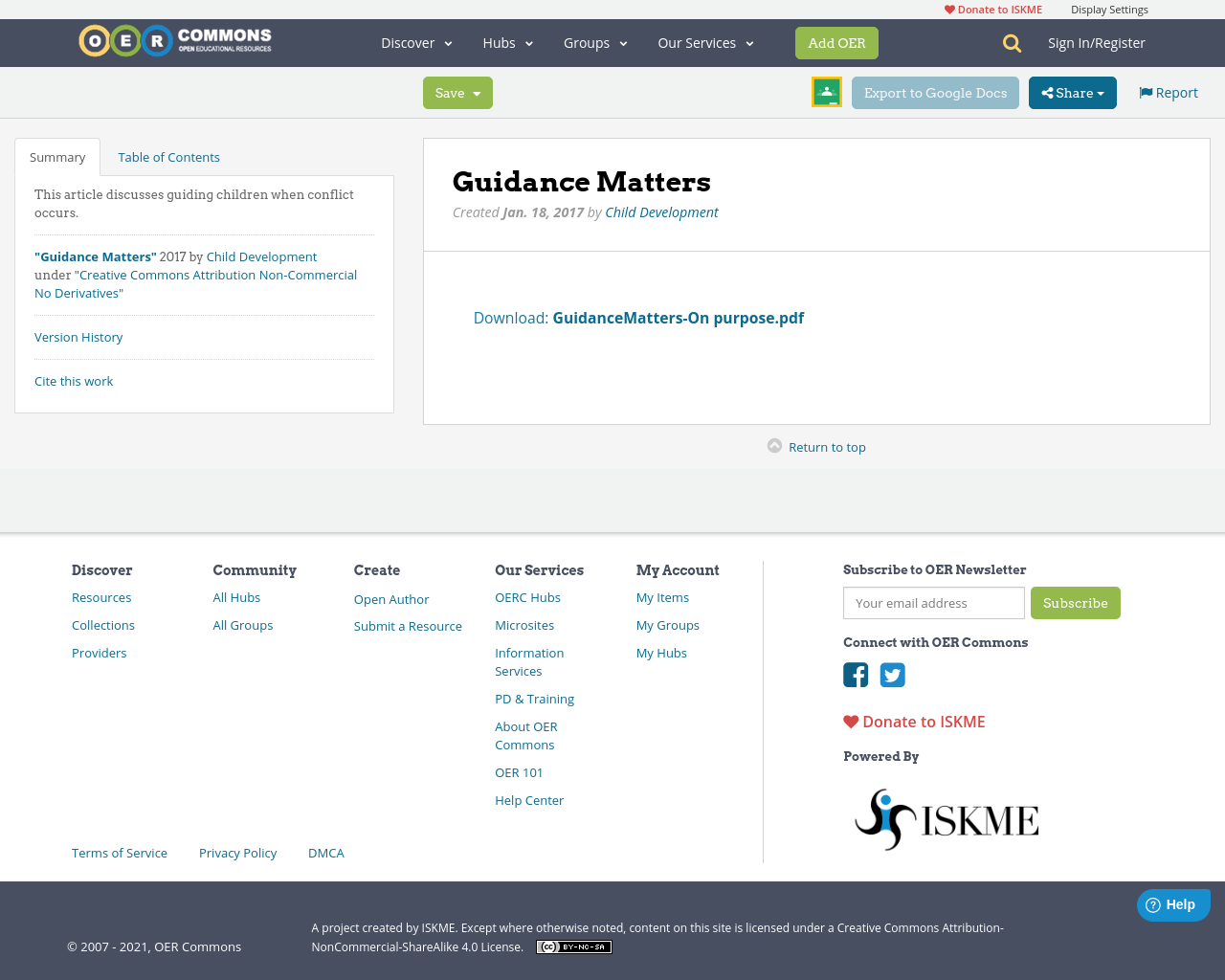This screenshot has height=980, width=1225.
Task: Open the Share dropdown with share icon
Action: point(1072,92)
